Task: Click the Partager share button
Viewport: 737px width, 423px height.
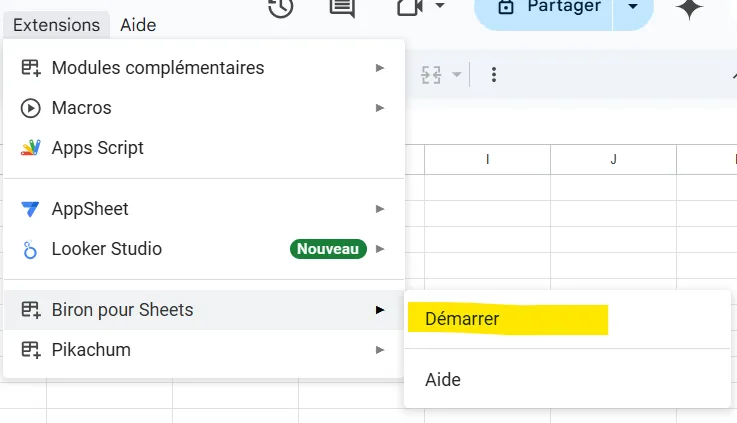Action: click(543, 9)
